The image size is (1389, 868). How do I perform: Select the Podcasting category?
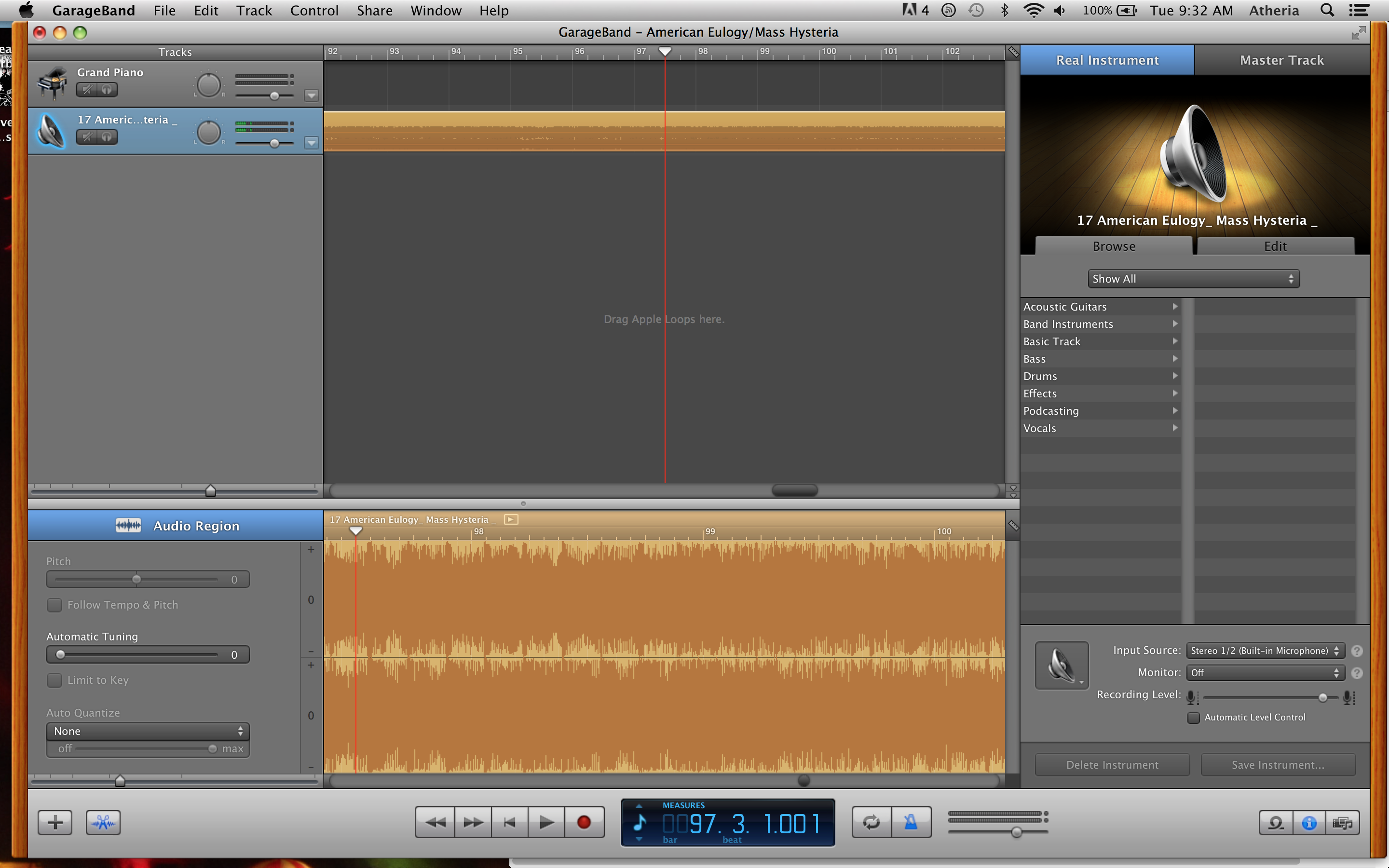[1100, 411]
